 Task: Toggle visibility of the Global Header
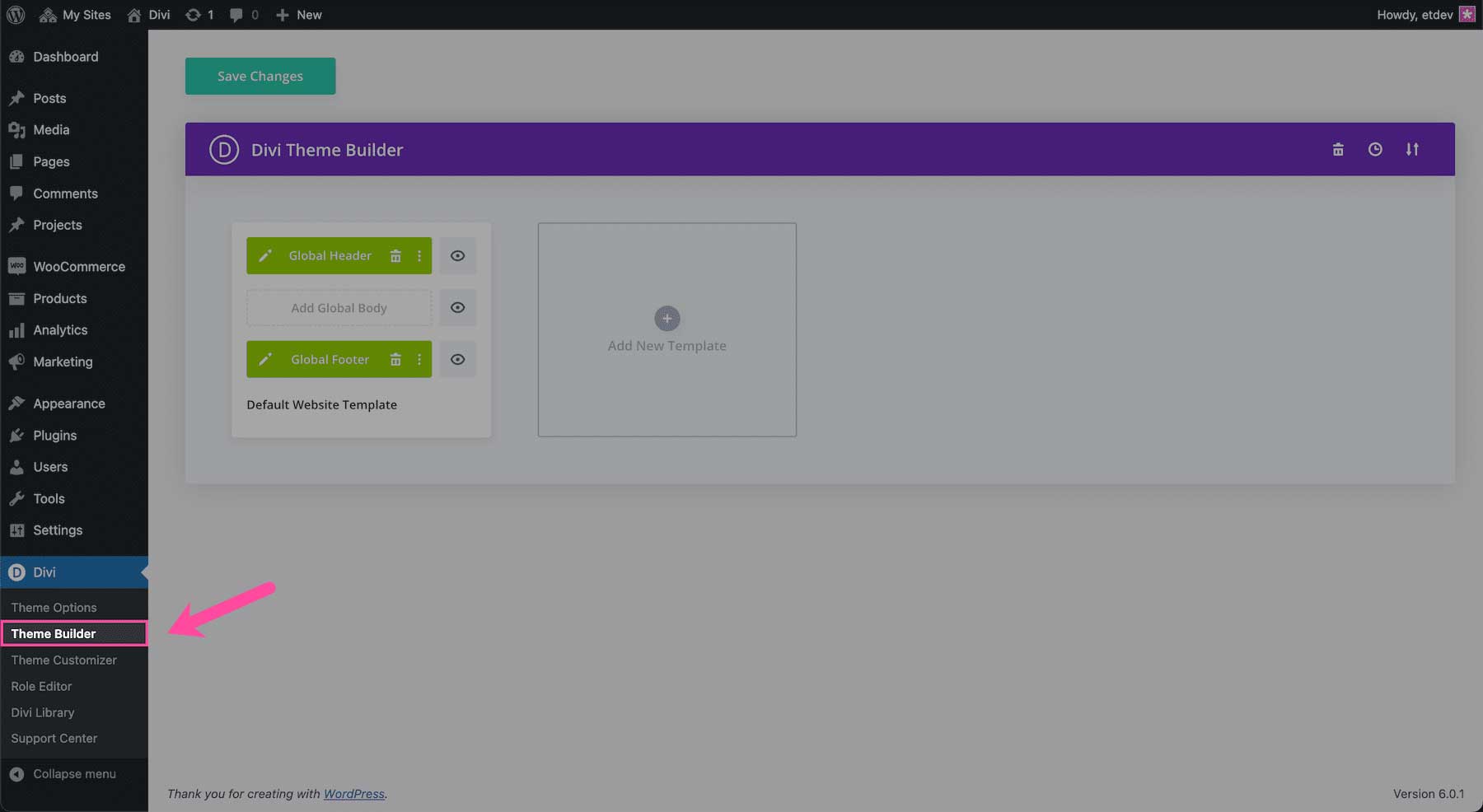[x=457, y=255]
